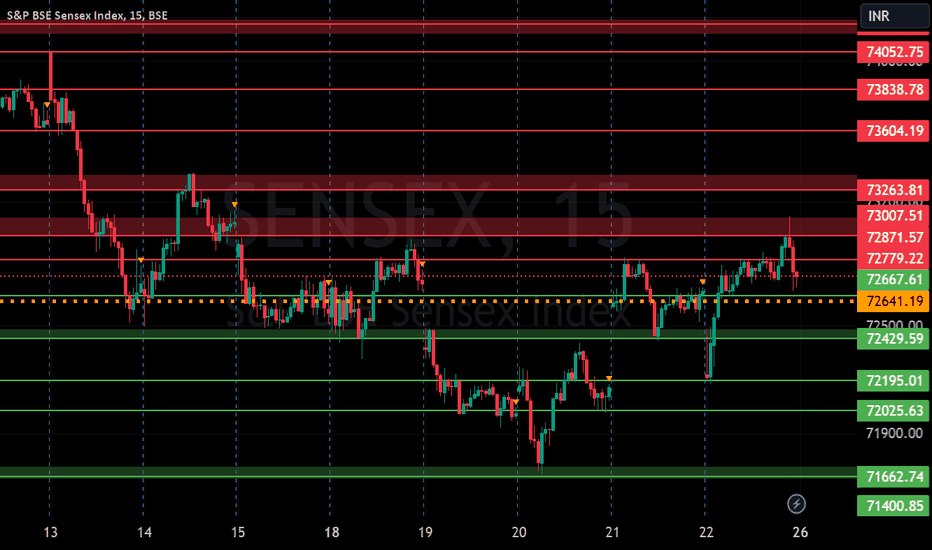Open the INR currency selector
Image resolution: width=932 pixels, height=550 pixels.
(x=895, y=16)
